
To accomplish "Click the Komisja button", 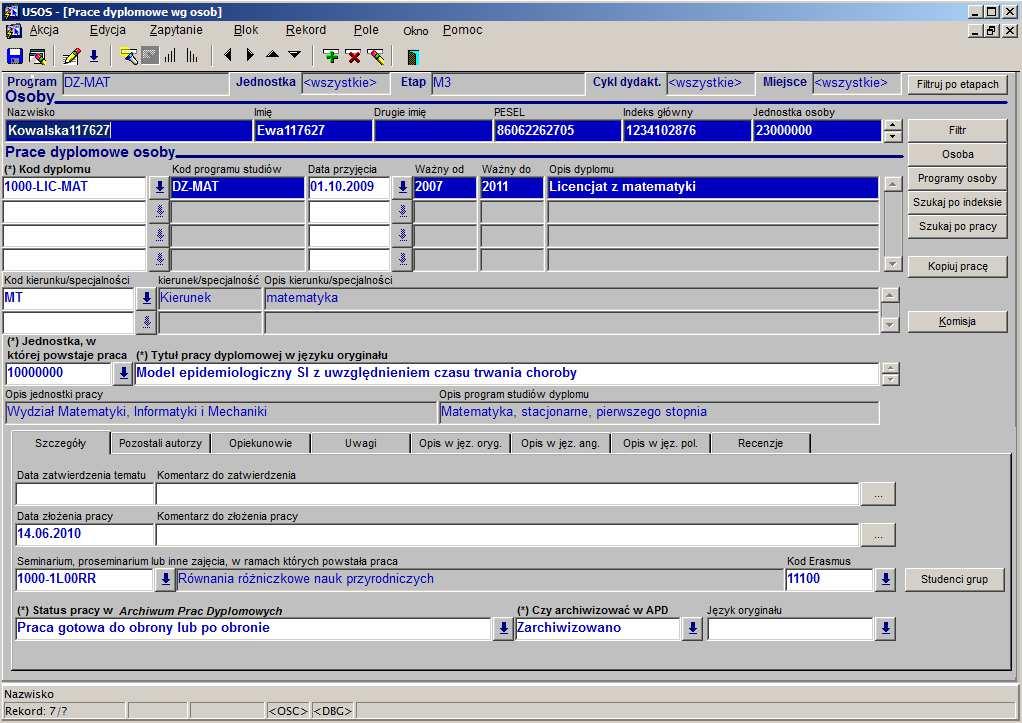I will coord(957,321).
